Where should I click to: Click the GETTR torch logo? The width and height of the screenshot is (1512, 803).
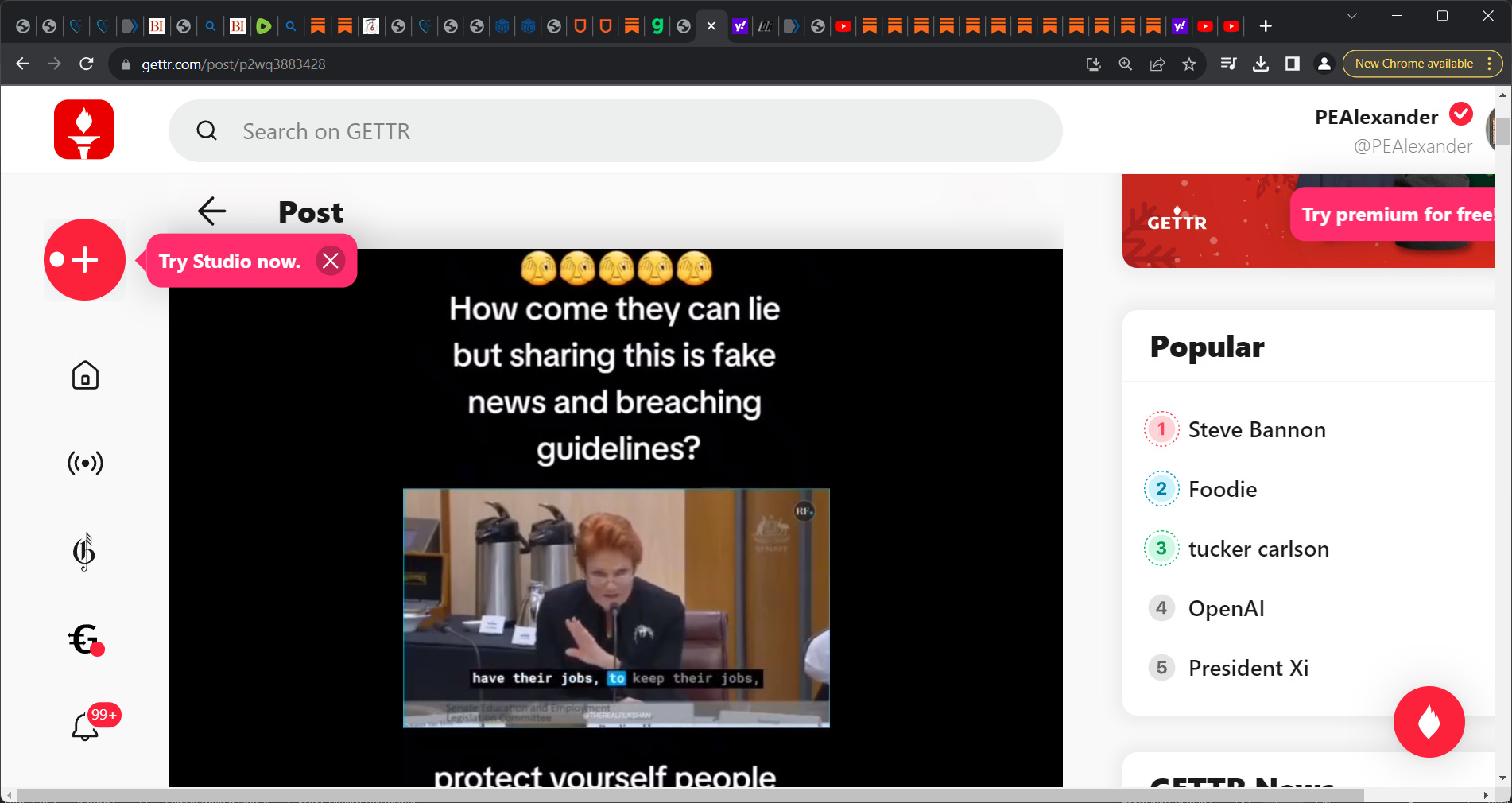pos(83,130)
